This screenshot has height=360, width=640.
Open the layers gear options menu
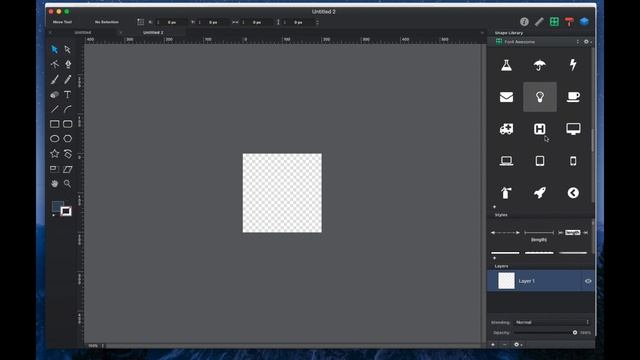[x=517, y=344]
